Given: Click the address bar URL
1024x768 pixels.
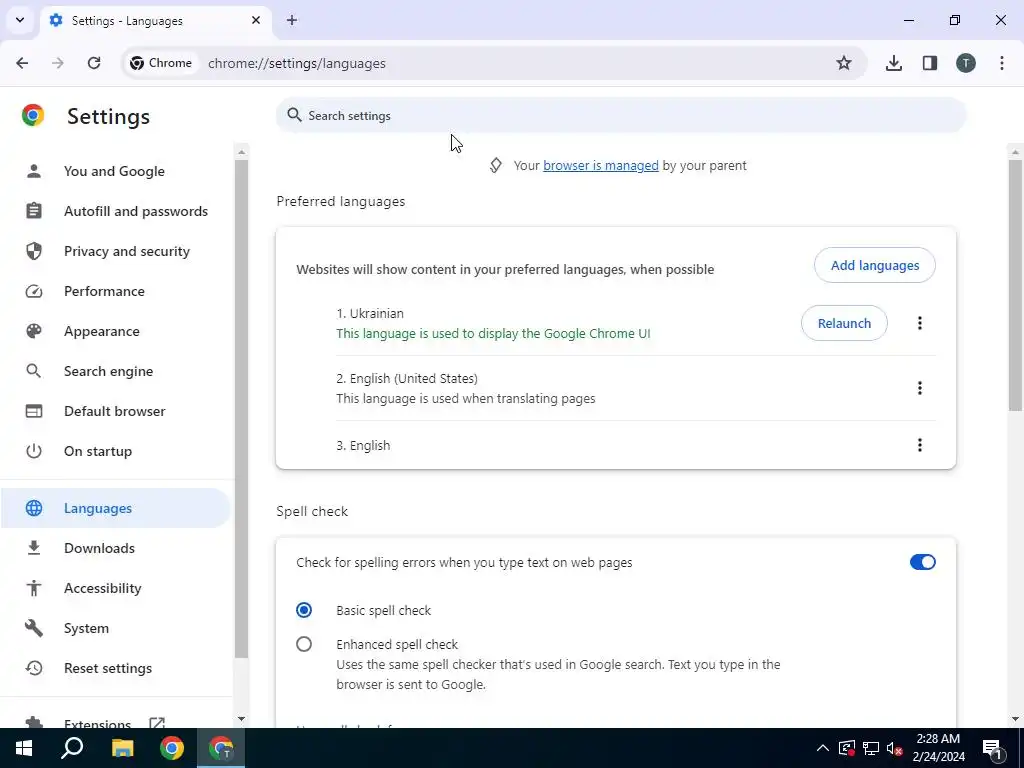Looking at the screenshot, I should (x=296, y=63).
